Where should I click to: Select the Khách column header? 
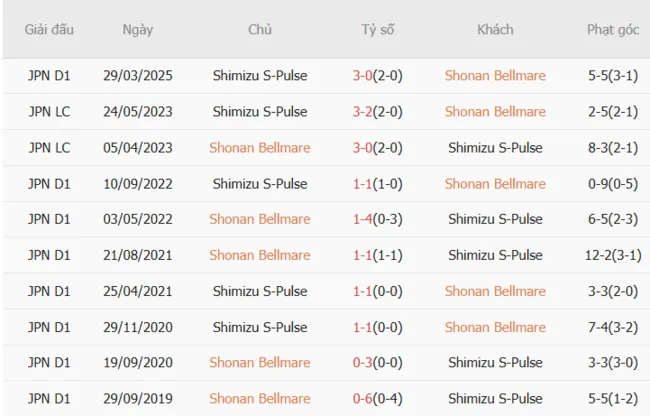[x=495, y=30]
